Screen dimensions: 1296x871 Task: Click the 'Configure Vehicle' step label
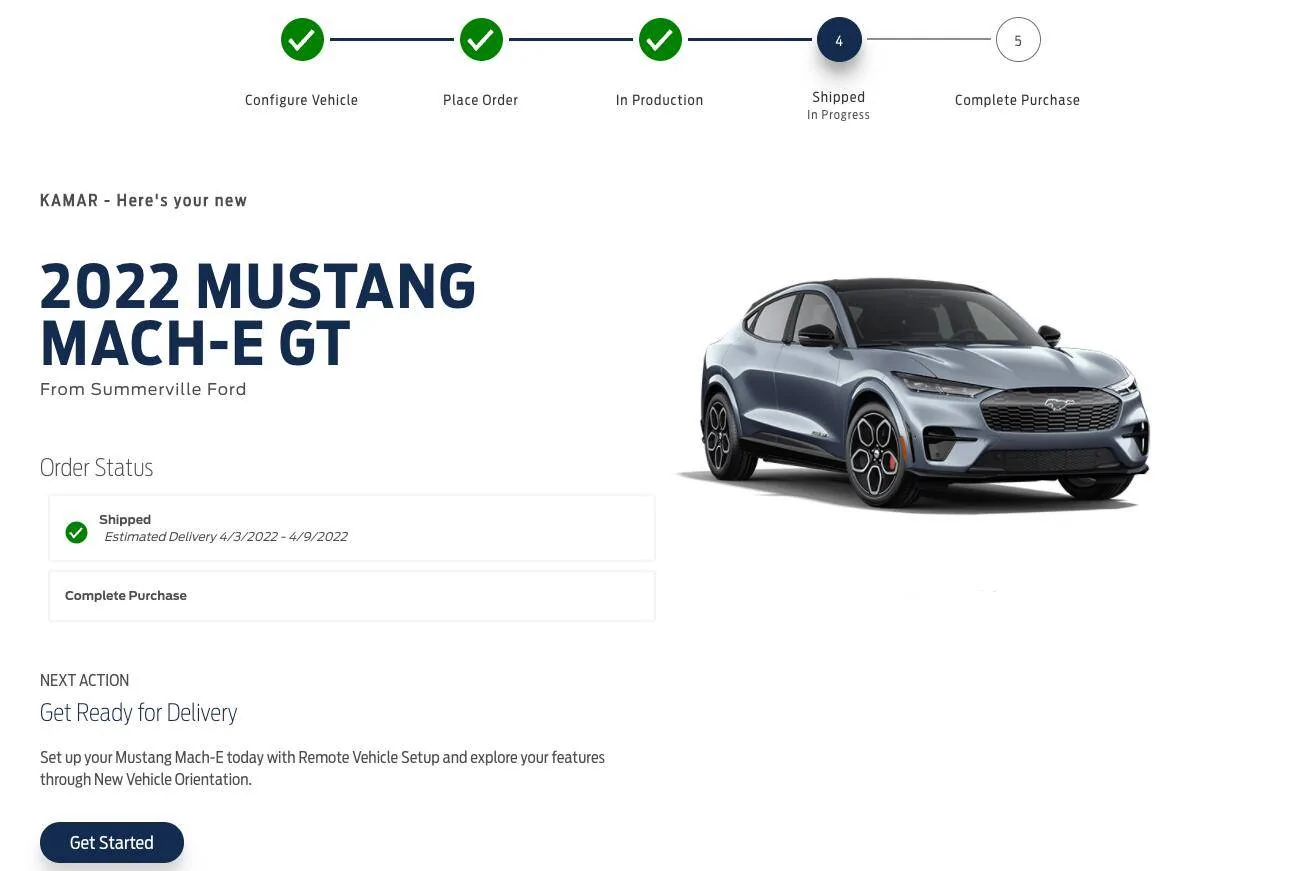tap(301, 100)
